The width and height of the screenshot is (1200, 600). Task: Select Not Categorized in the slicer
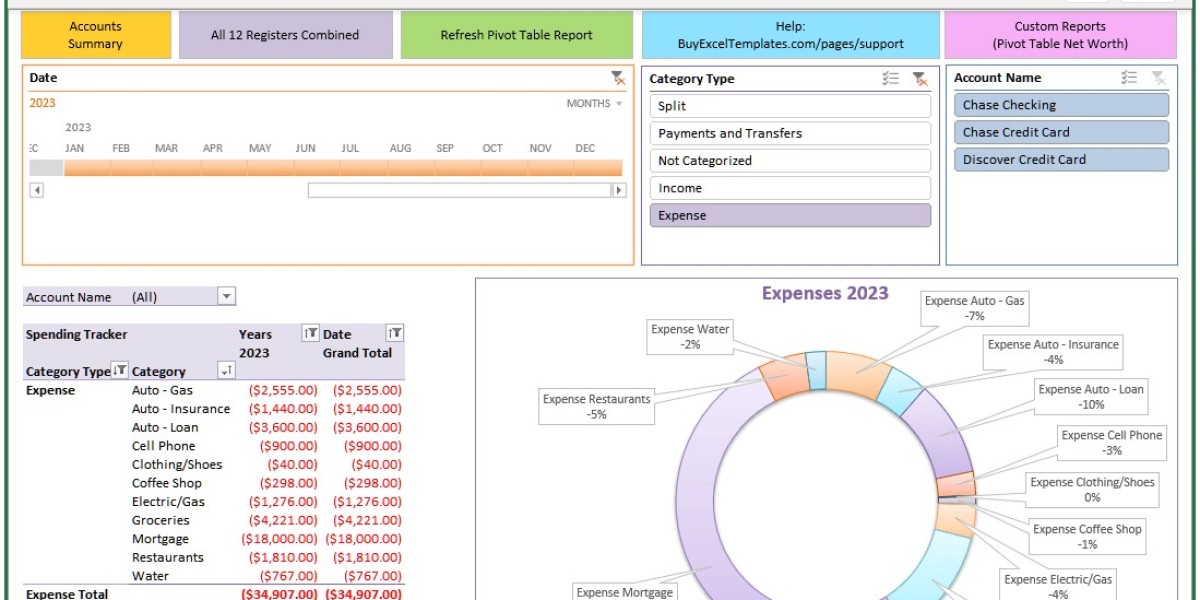(x=790, y=160)
